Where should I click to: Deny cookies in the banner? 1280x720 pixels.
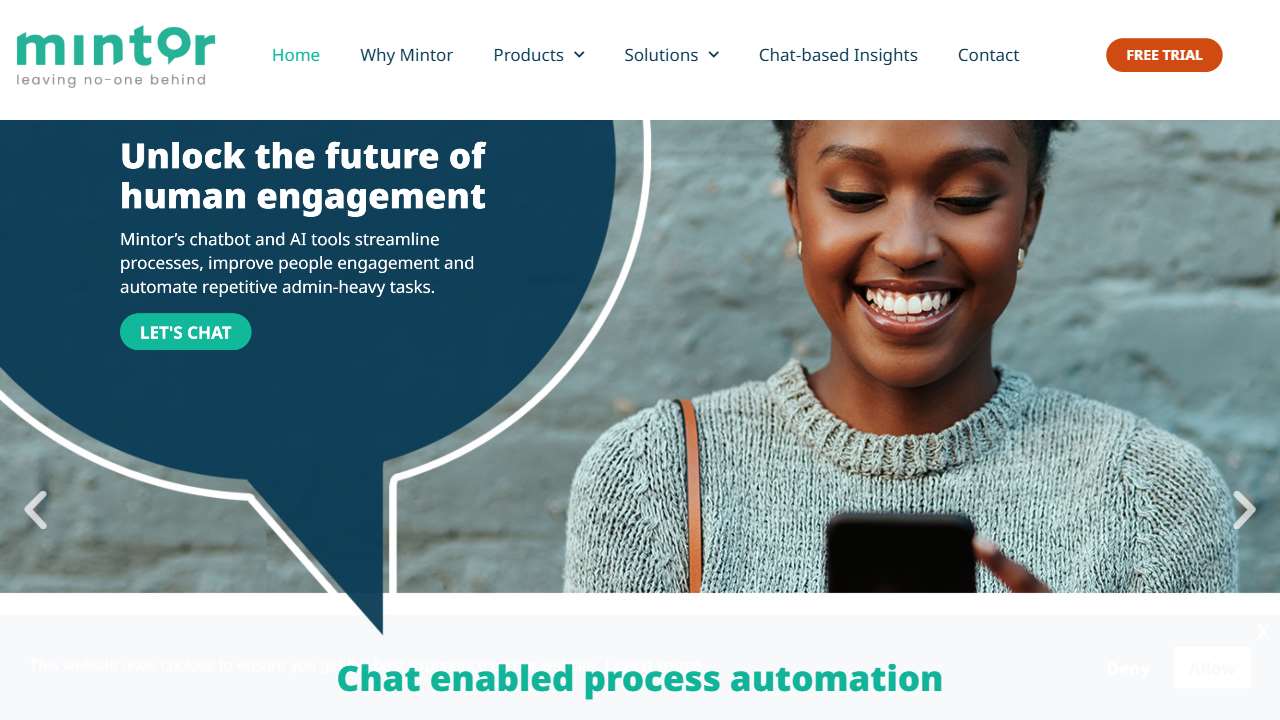click(x=1128, y=668)
